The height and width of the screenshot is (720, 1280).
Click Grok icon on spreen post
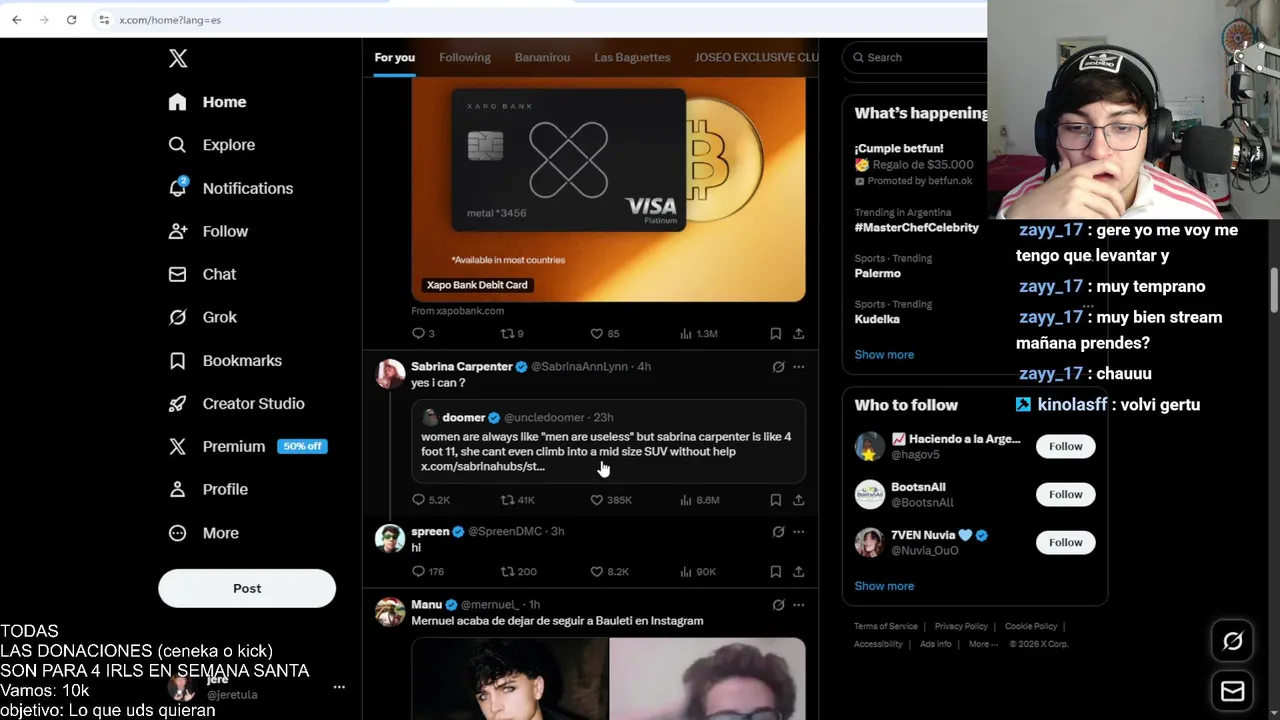point(778,531)
